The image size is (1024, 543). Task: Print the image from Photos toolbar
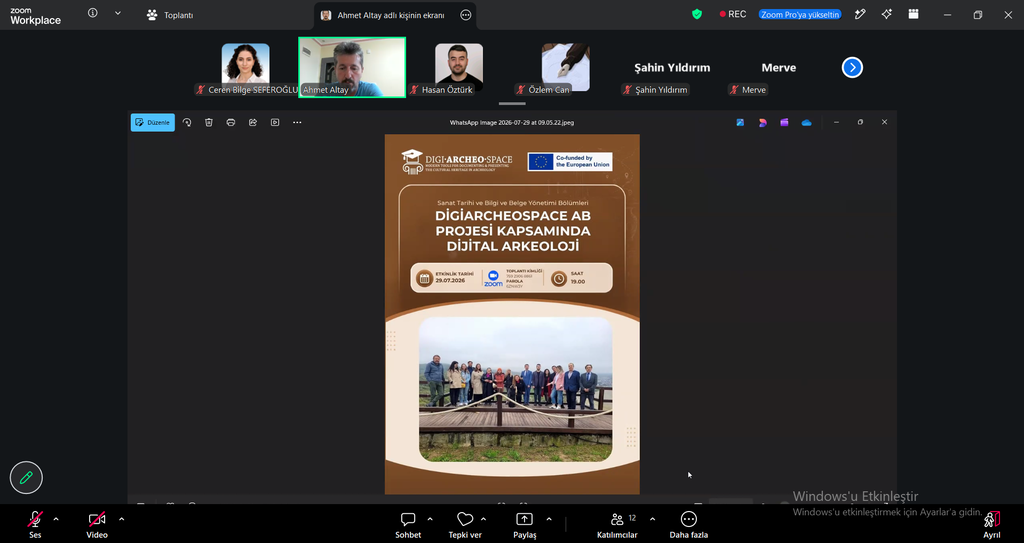[231, 122]
